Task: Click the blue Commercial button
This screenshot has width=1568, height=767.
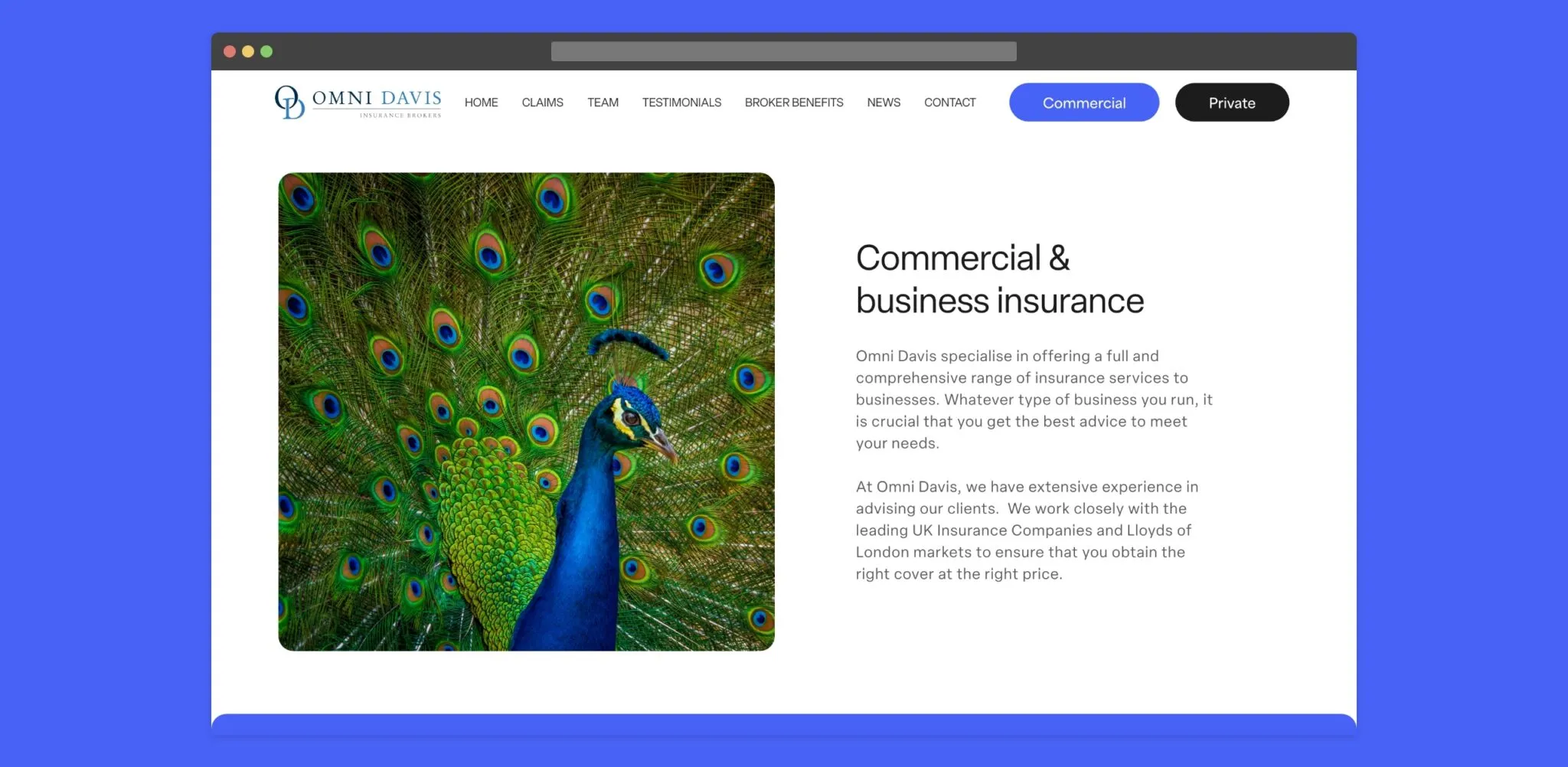Action: [x=1084, y=103]
